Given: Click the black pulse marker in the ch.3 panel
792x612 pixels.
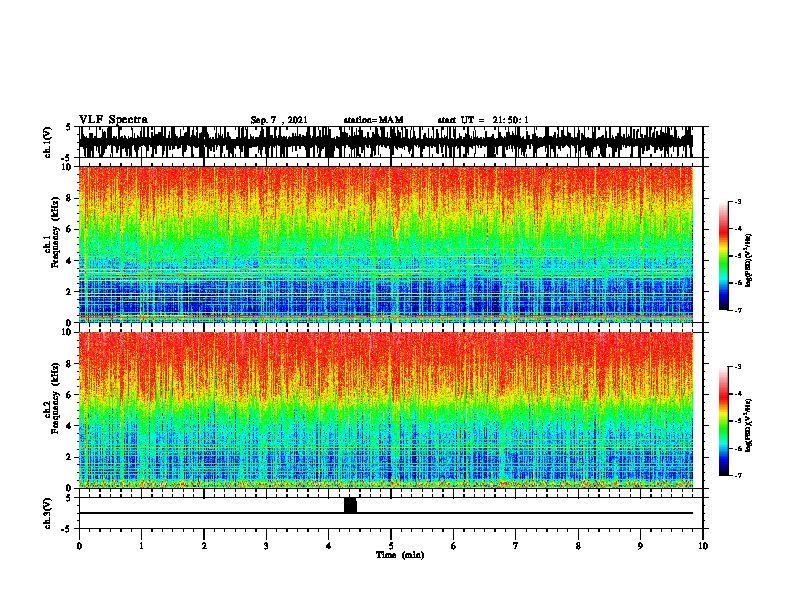Looking at the screenshot, I should tap(350, 505).
